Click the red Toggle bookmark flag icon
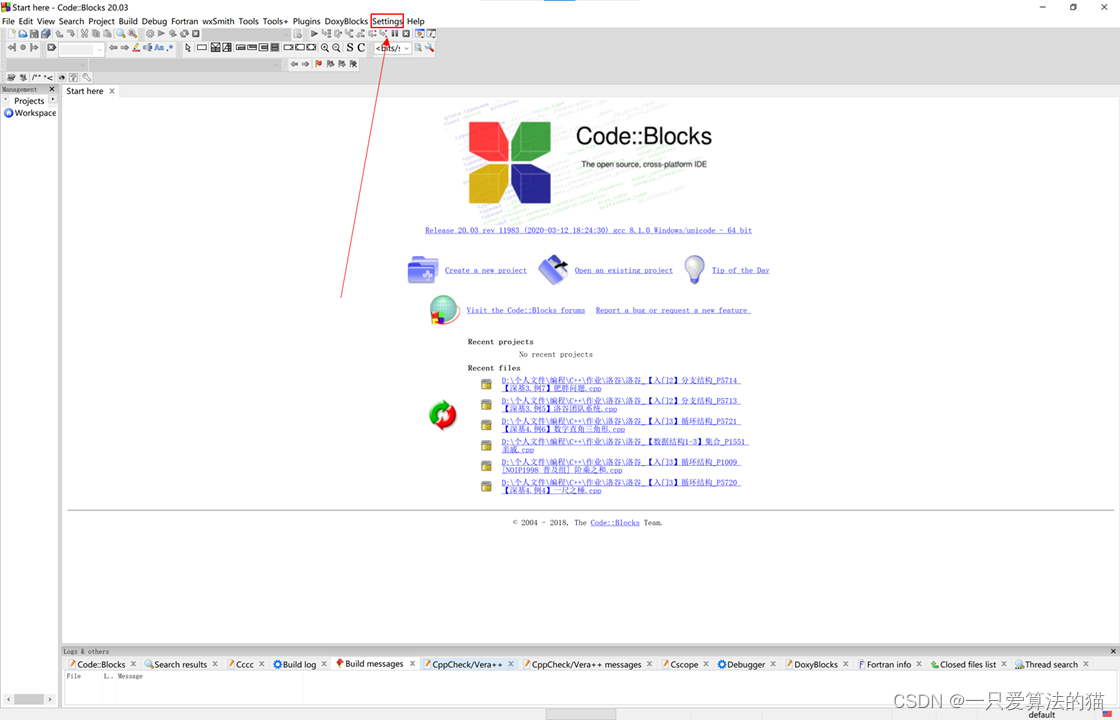Image resolution: width=1120 pixels, height=720 pixels. (x=319, y=64)
